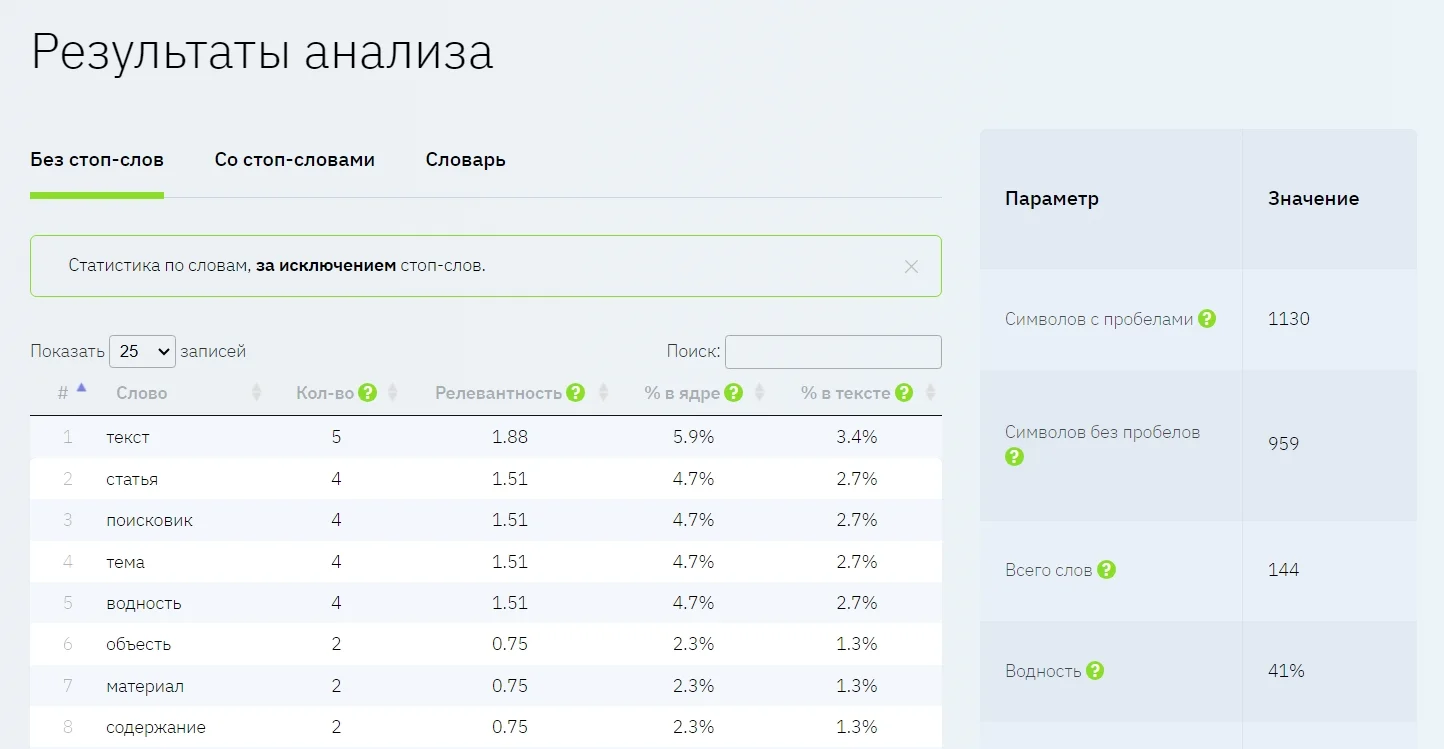Screen dimensions: 1444x749
Task: Click help icon next to % в ядре
Action: (734, 393)
